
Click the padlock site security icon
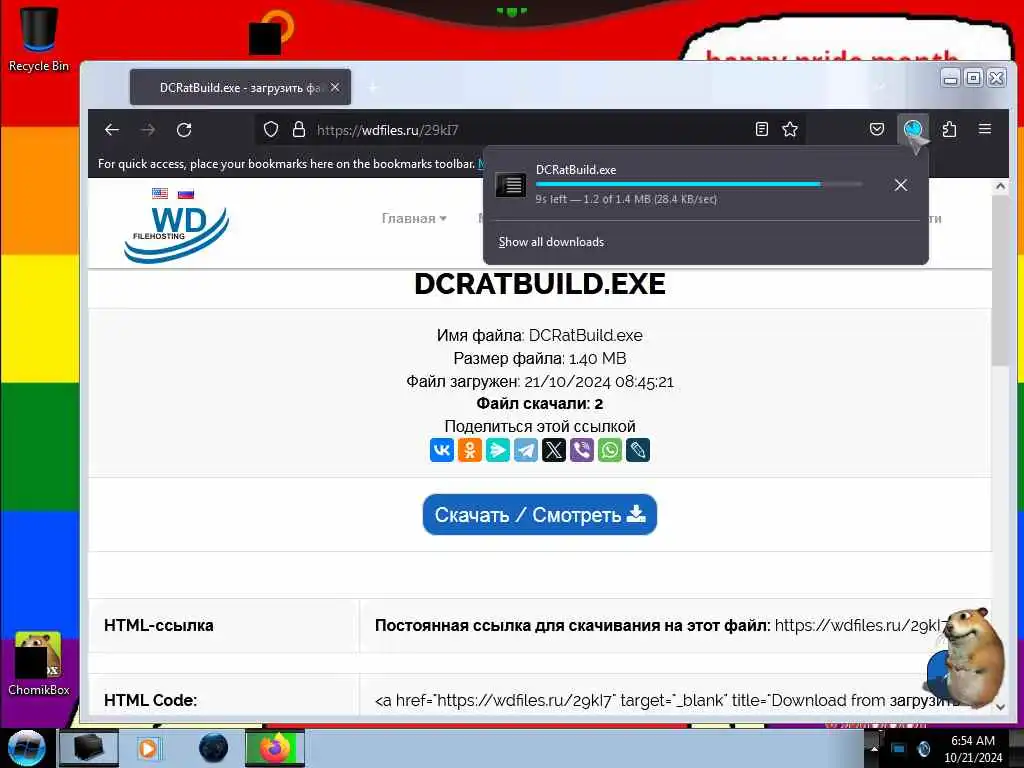pos(298,129)
